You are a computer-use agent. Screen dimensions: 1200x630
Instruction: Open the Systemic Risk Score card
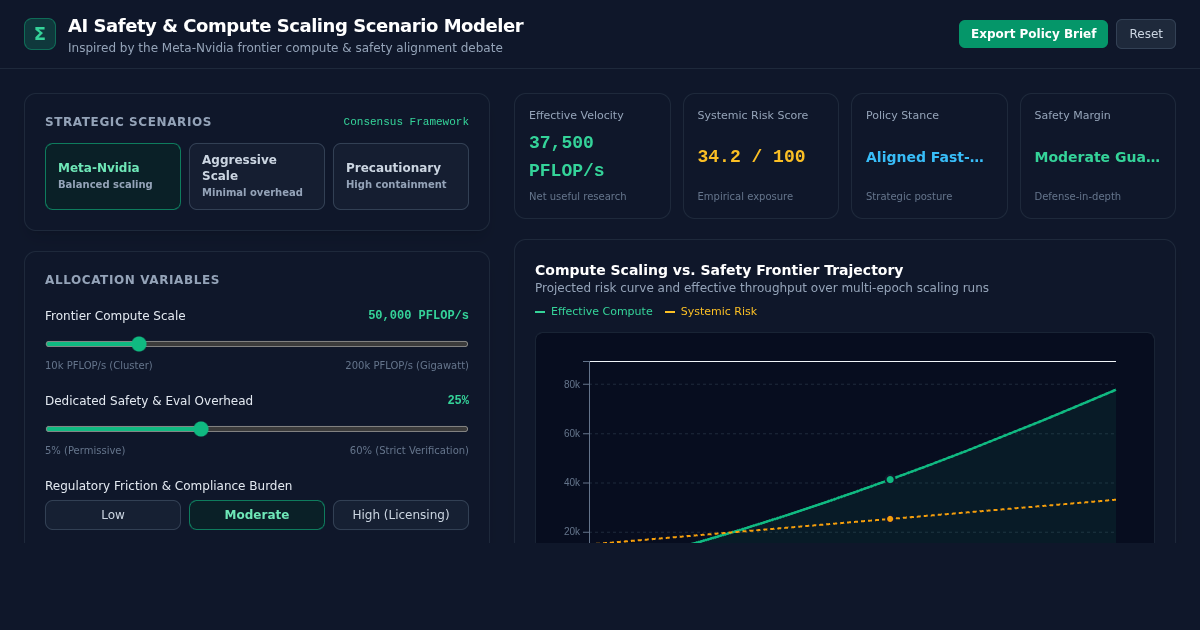[x=761, y=156]
